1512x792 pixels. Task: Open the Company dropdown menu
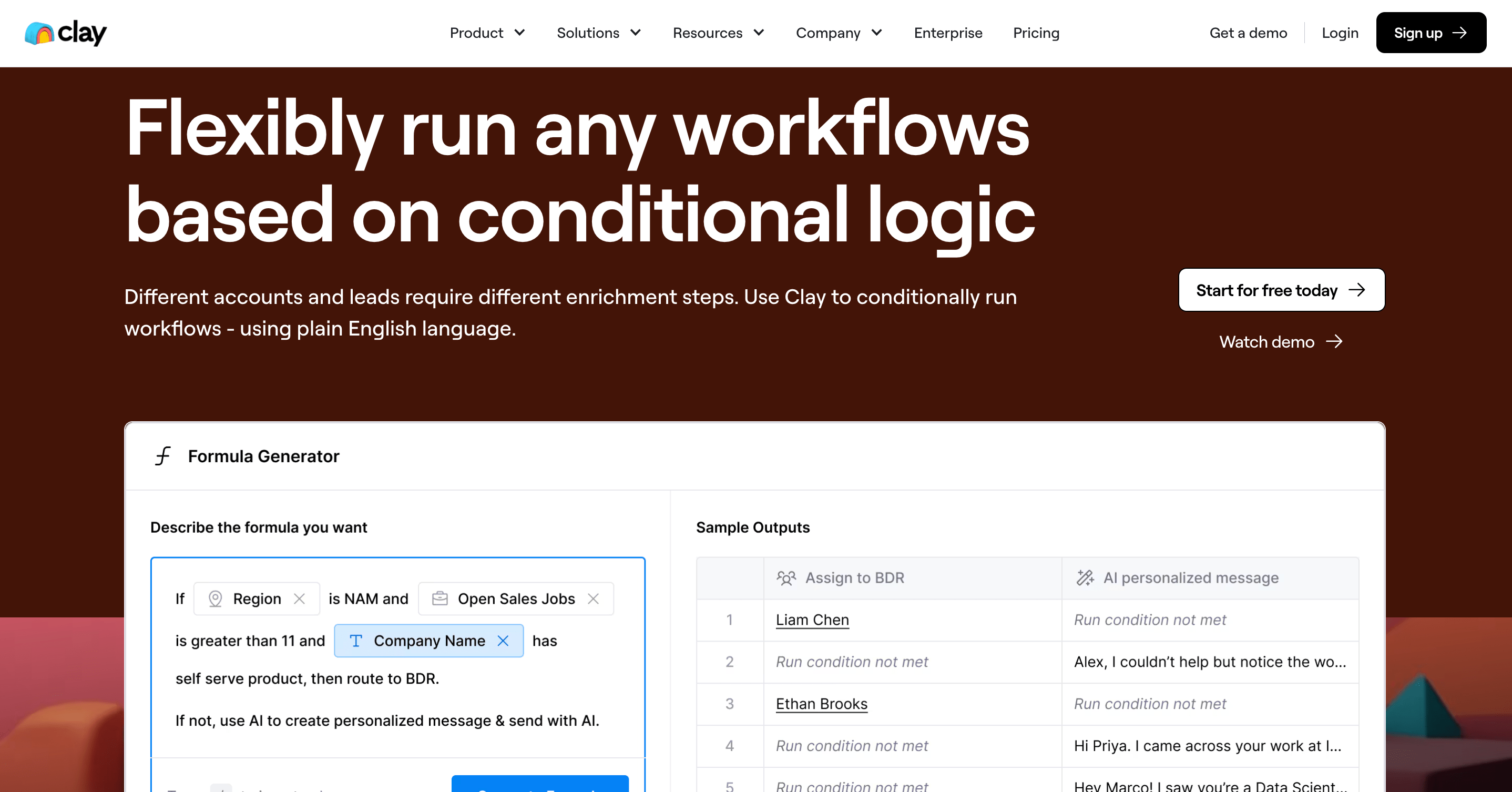tap(839, 33)
